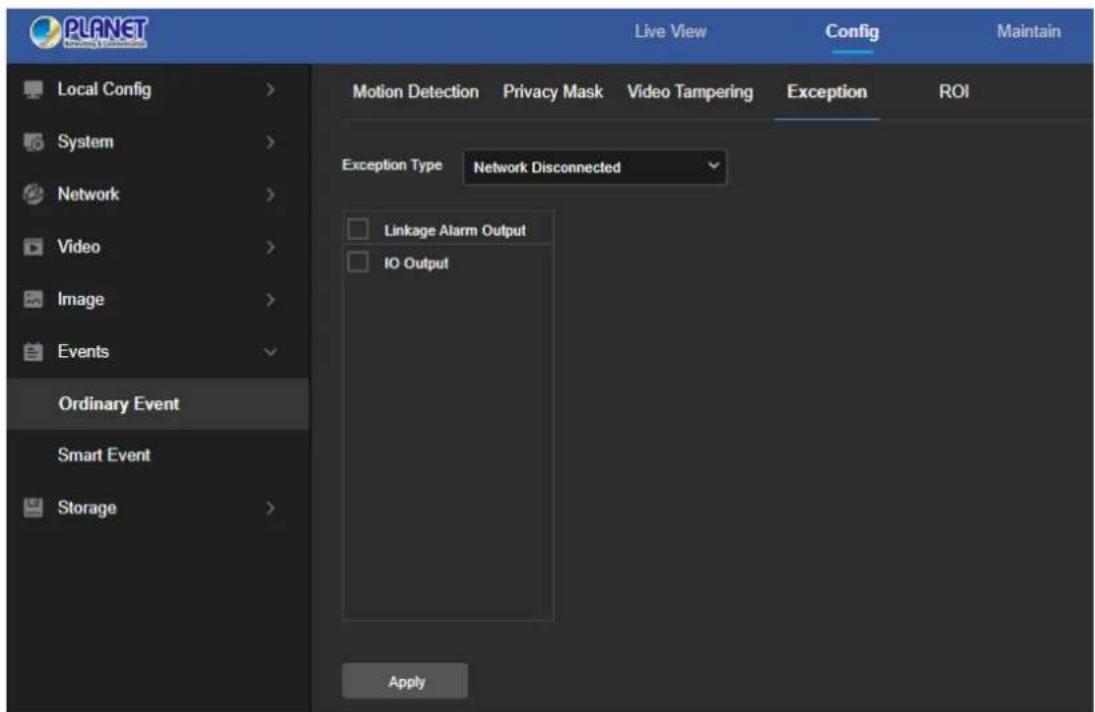Open the Exception Type dropdown

(595, 167)
